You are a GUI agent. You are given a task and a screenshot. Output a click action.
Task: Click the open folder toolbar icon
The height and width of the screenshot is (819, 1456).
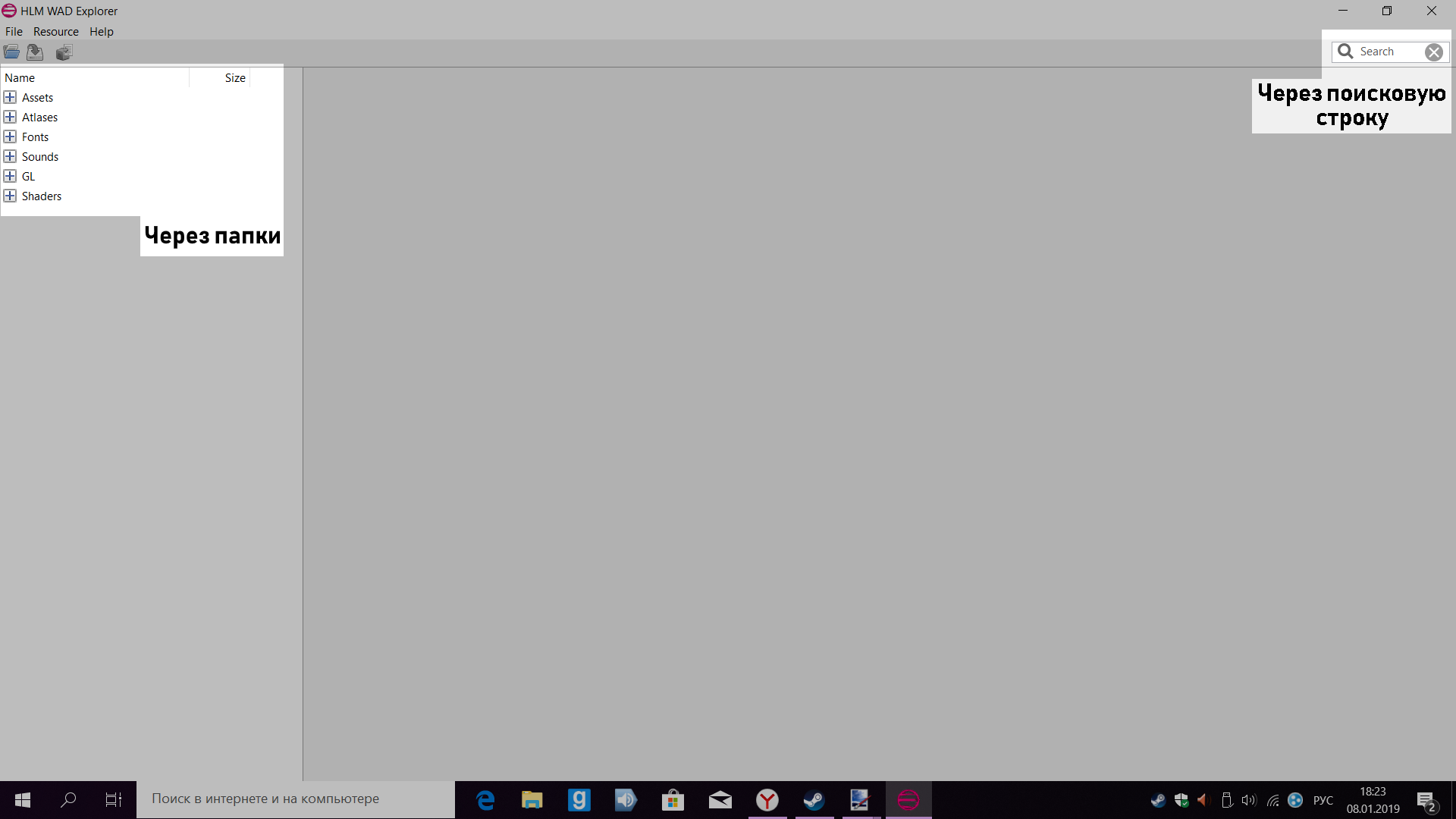[x=12, y=52]
